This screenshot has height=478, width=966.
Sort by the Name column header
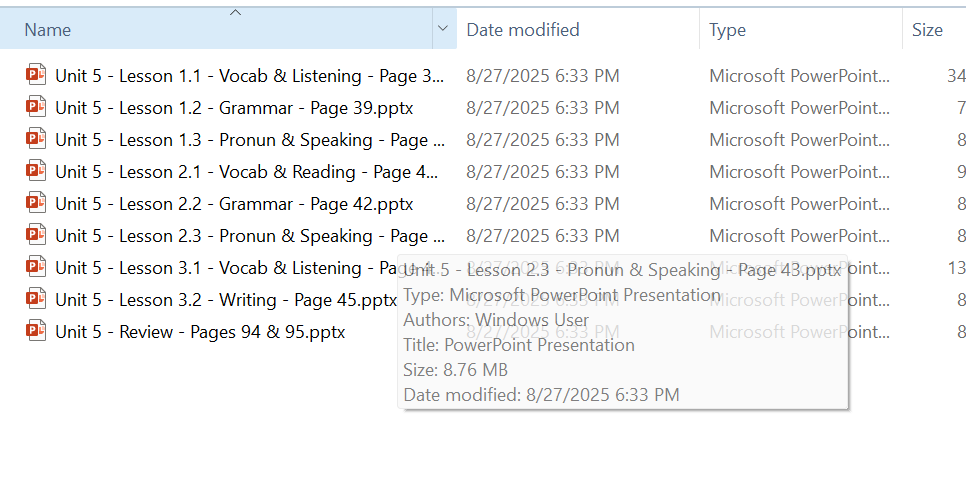tap(48, 30)
